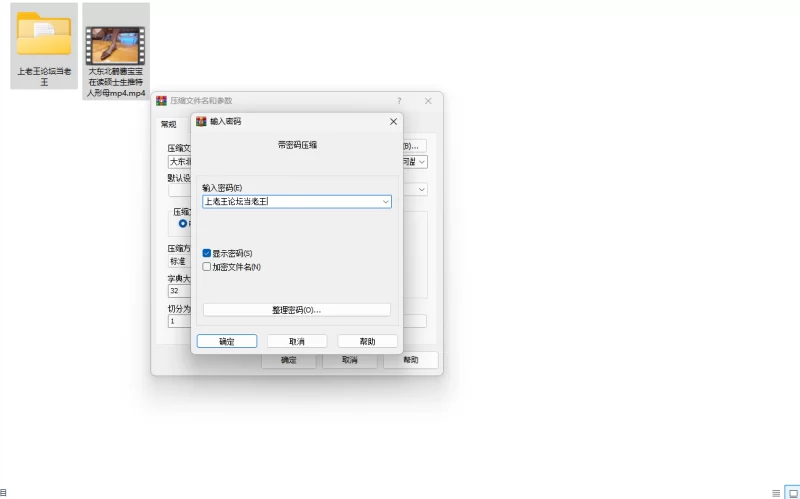Select the archive format radio button behind the dialog
Viewport: 800px width, 499px height.
click(x=183, y=223)
